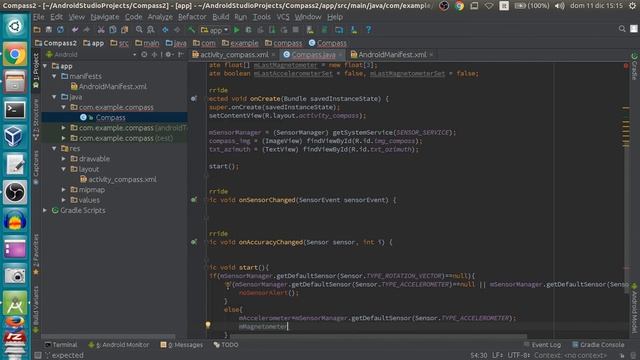
Task: Close the Compass.java tab
Action: click(x=340, y=55)
